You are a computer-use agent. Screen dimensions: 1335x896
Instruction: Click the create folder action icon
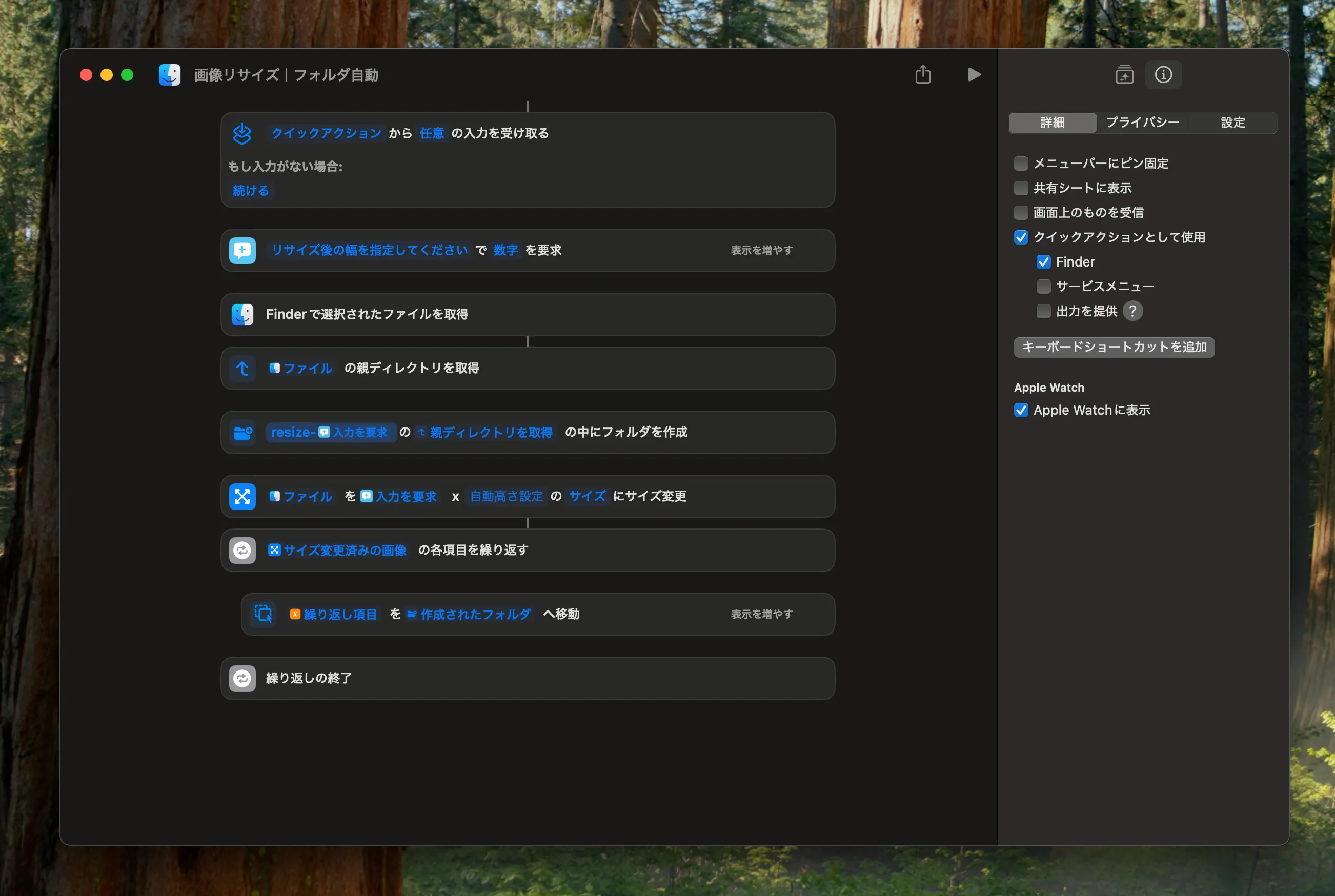(242, 433)
